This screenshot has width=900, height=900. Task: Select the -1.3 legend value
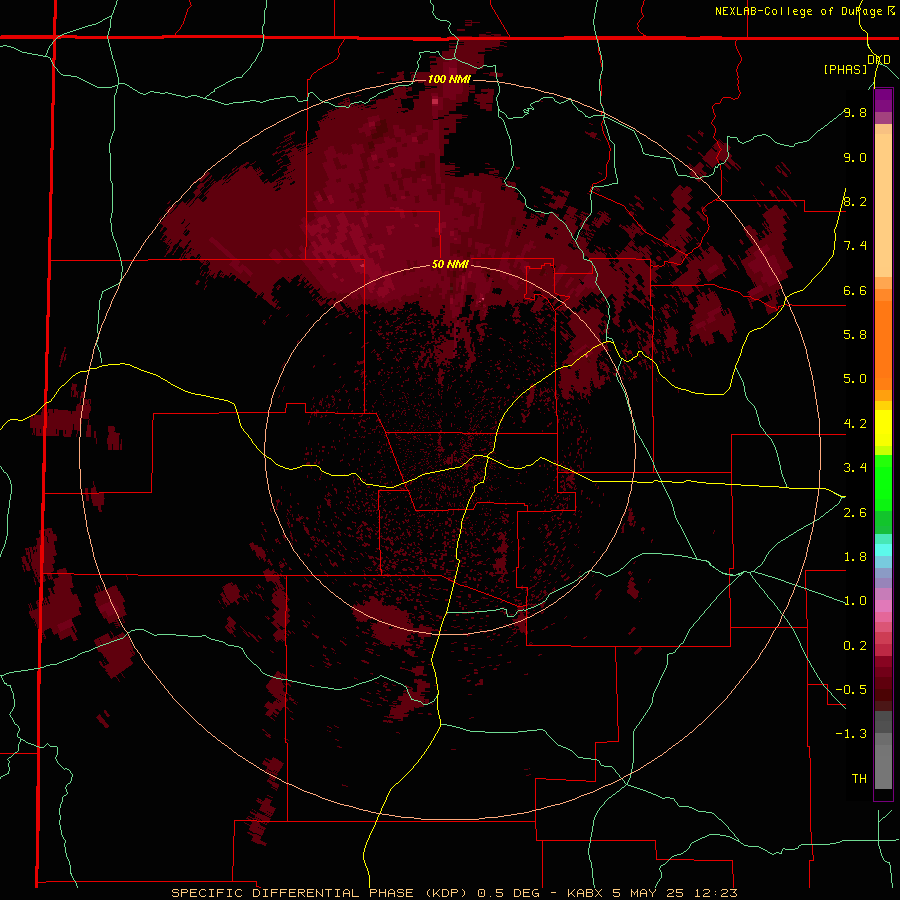(851, 734)
